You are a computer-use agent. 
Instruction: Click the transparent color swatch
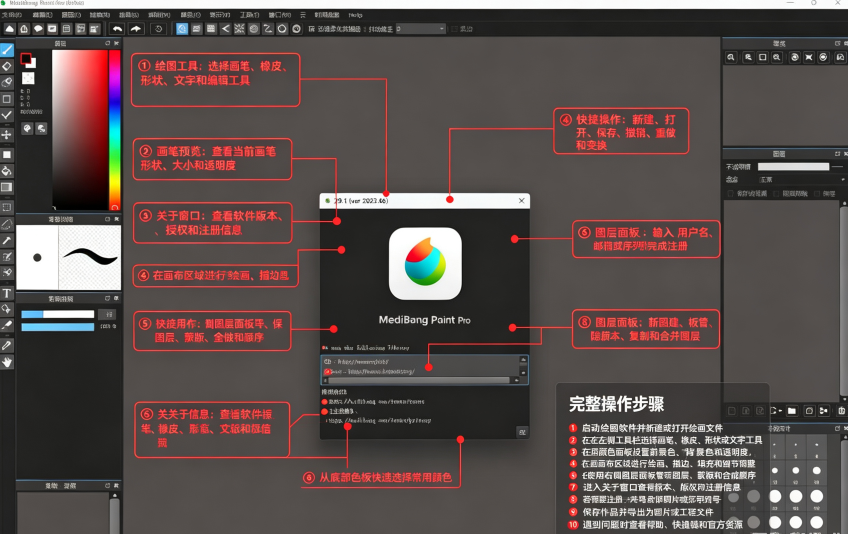28,78
